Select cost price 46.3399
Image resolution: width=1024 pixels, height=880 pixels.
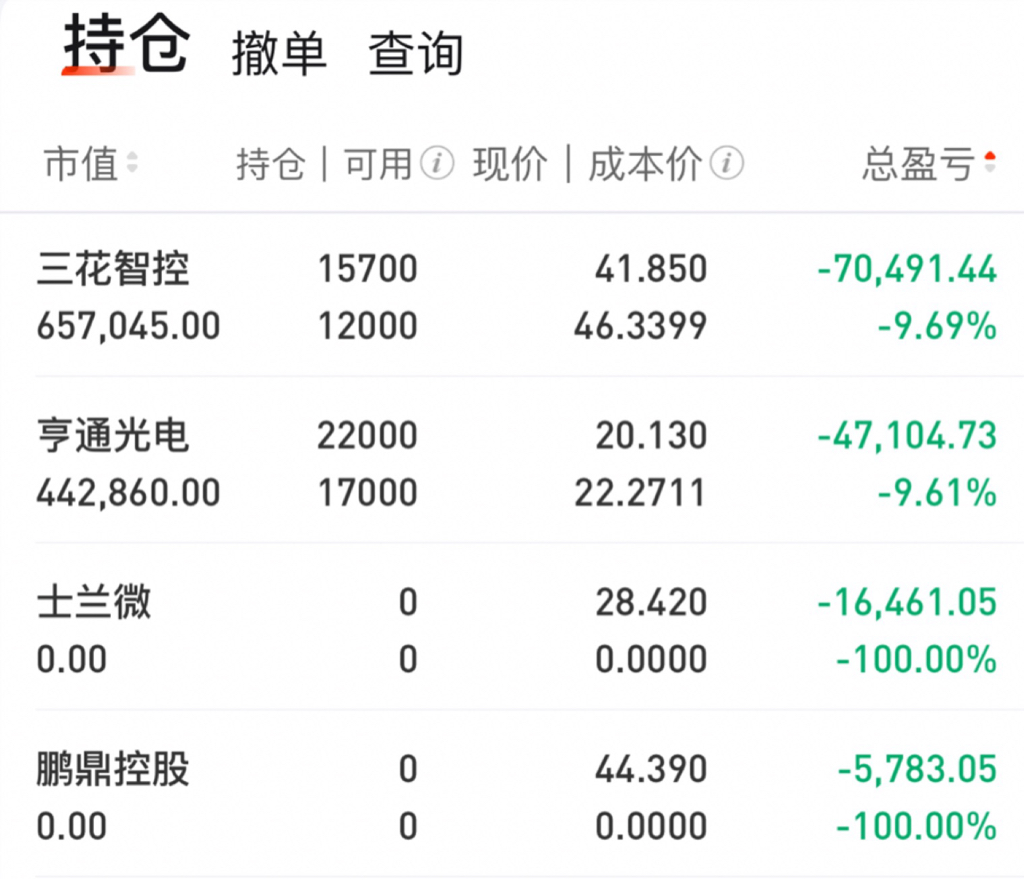(x=640, y=325)
